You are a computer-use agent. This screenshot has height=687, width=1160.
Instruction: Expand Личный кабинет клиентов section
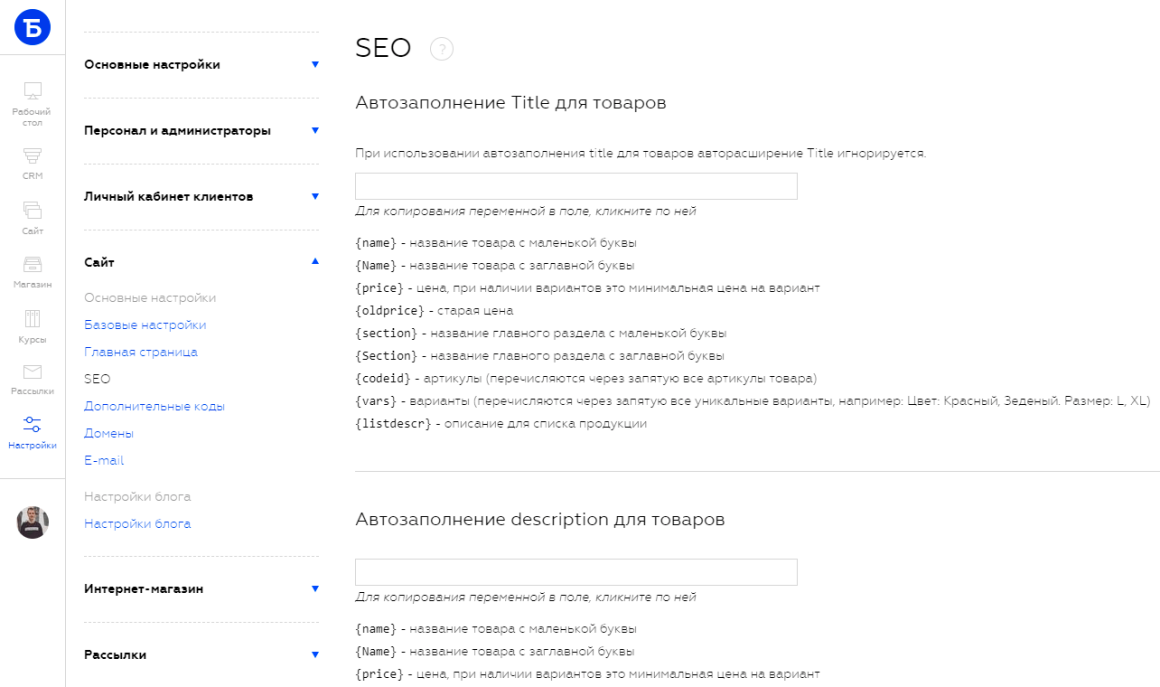(x=201, y=196)
